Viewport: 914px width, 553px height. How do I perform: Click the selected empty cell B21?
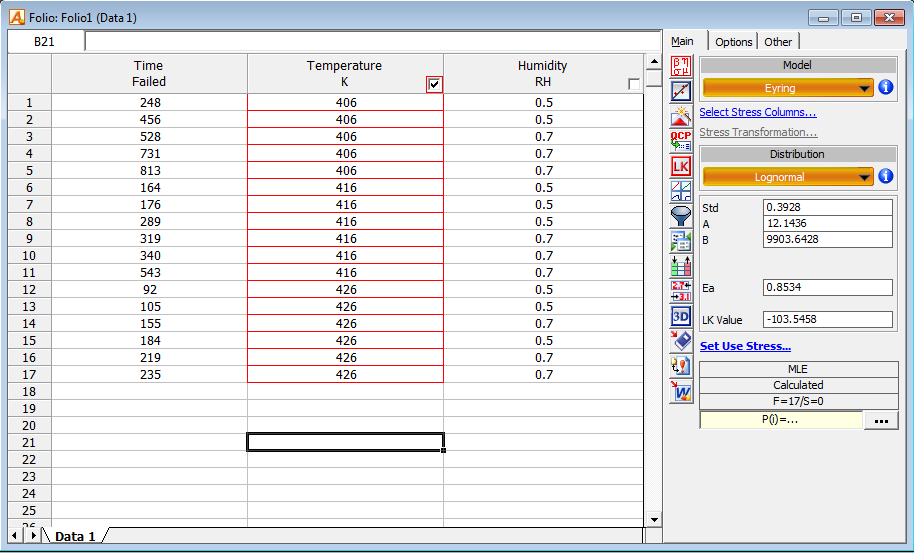pyautogui.click(x=345, y=442)
